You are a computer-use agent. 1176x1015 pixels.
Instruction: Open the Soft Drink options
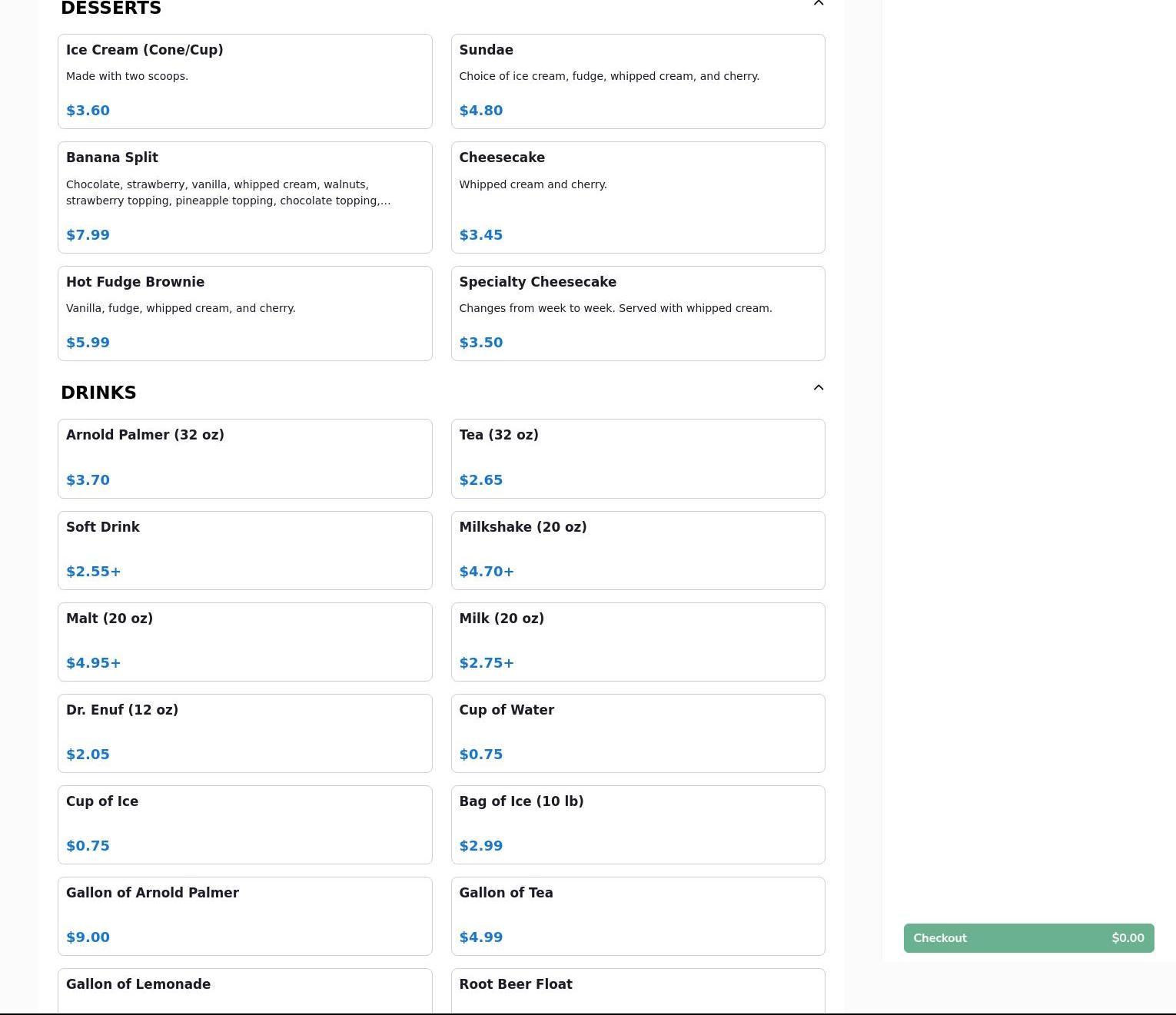(244, 550)
